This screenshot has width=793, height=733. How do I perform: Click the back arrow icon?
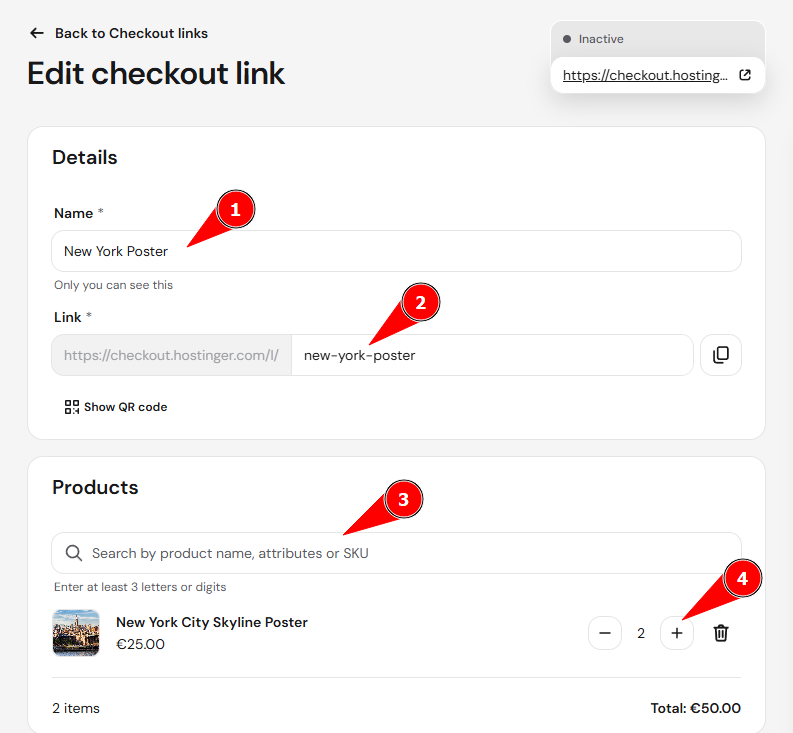pyautogui.click(x=36, y=33)
